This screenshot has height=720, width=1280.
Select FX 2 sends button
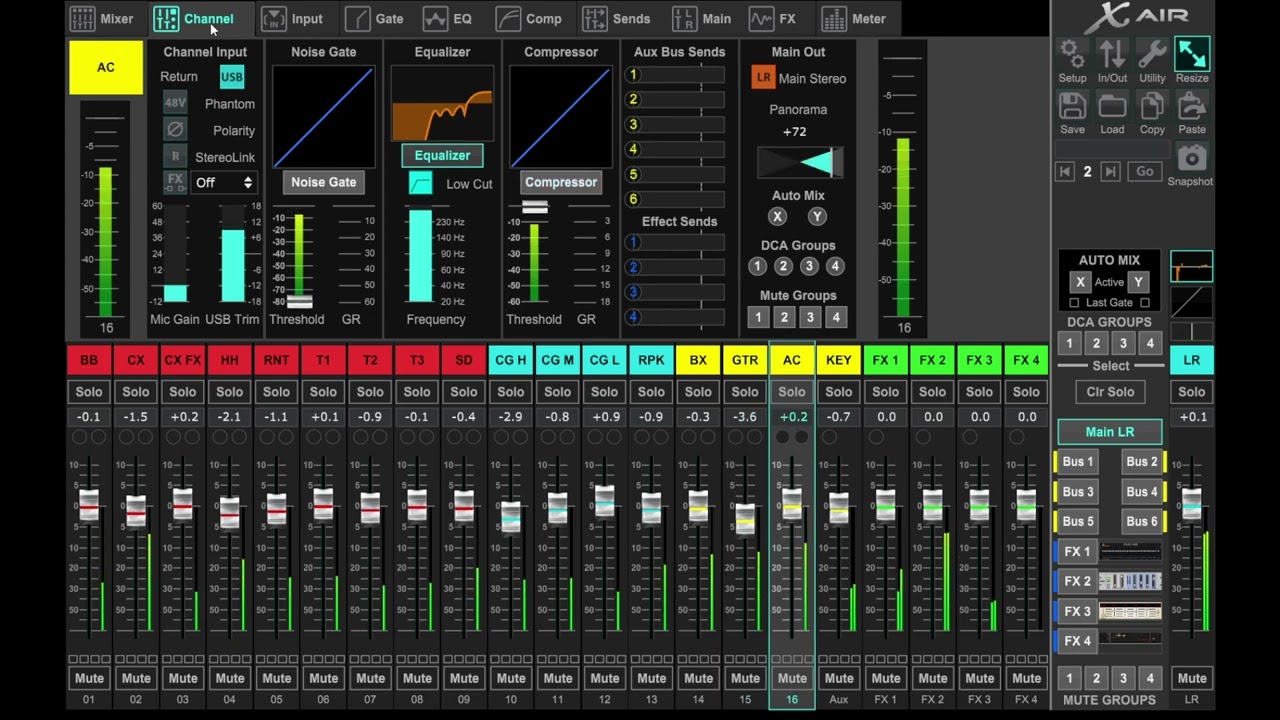(x=1077, y=581)
